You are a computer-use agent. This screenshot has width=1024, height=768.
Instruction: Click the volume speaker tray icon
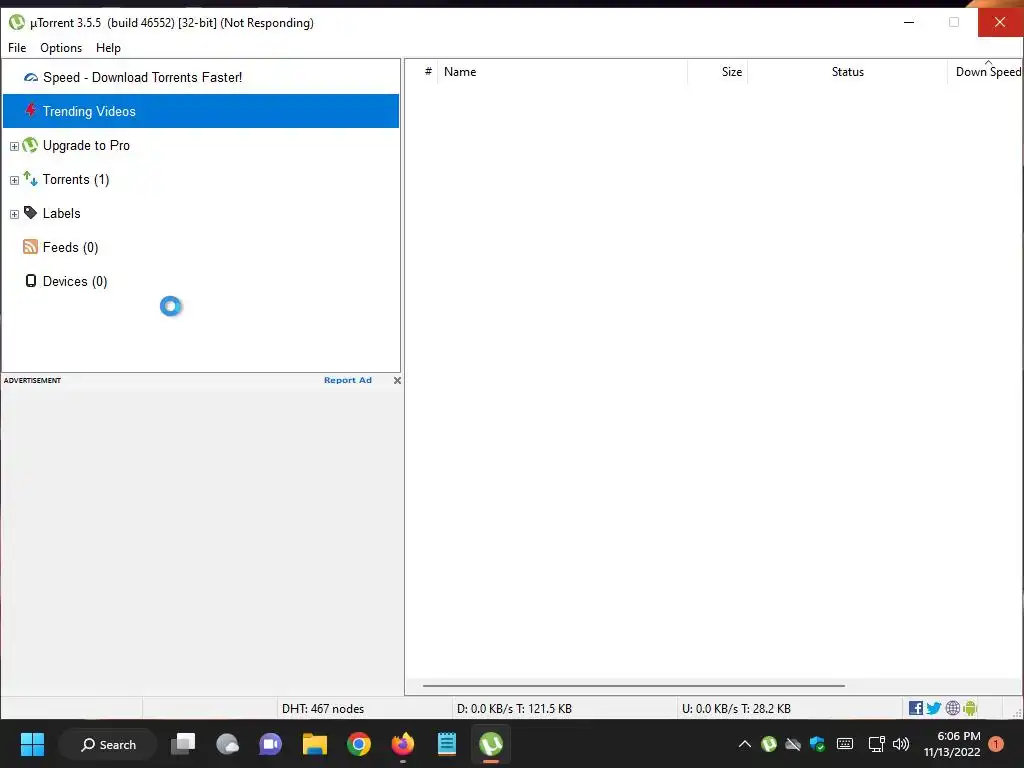901,744
